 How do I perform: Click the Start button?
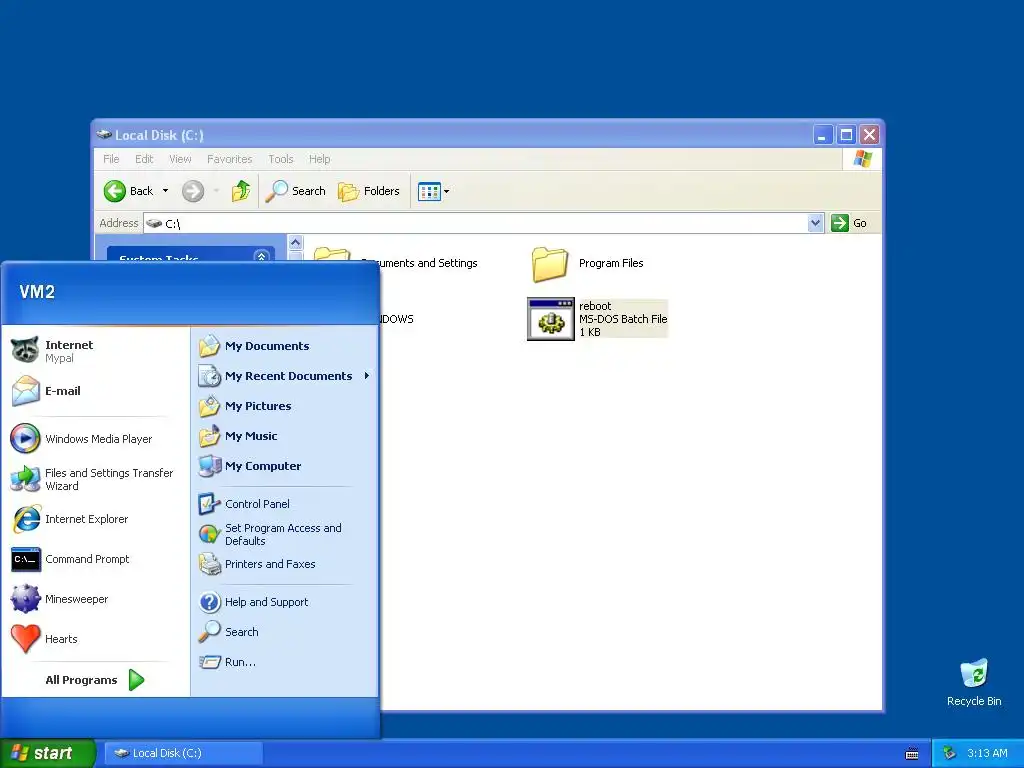point(47,753)
